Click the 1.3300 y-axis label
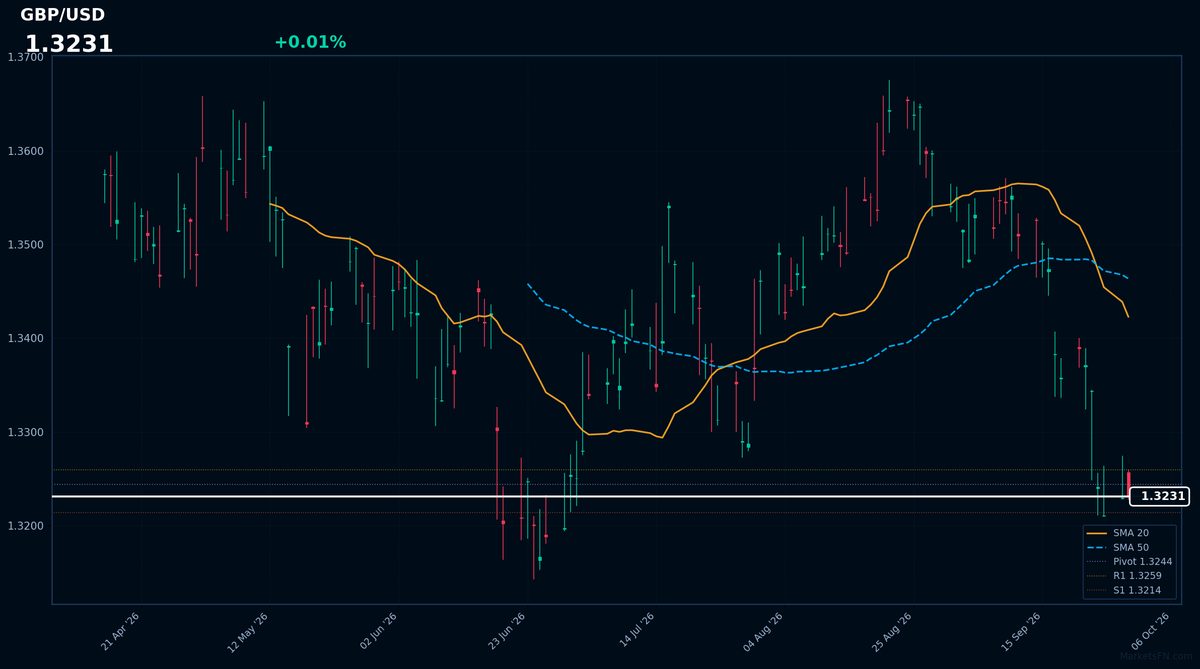Screen dimensions: 1200x669 click(x=26, y=432)
